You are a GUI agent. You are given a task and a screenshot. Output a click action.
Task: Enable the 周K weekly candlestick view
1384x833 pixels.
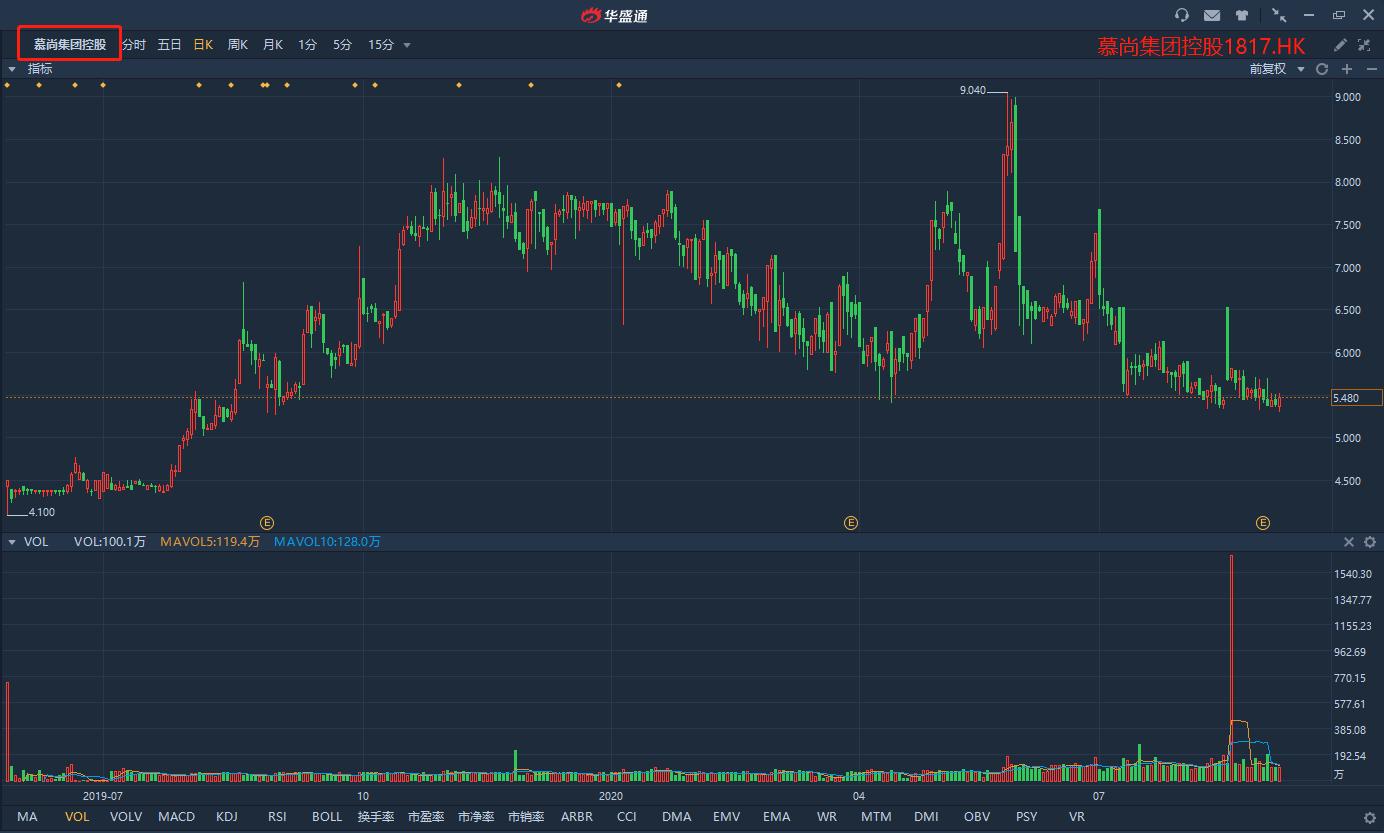[x=237, y=44]
